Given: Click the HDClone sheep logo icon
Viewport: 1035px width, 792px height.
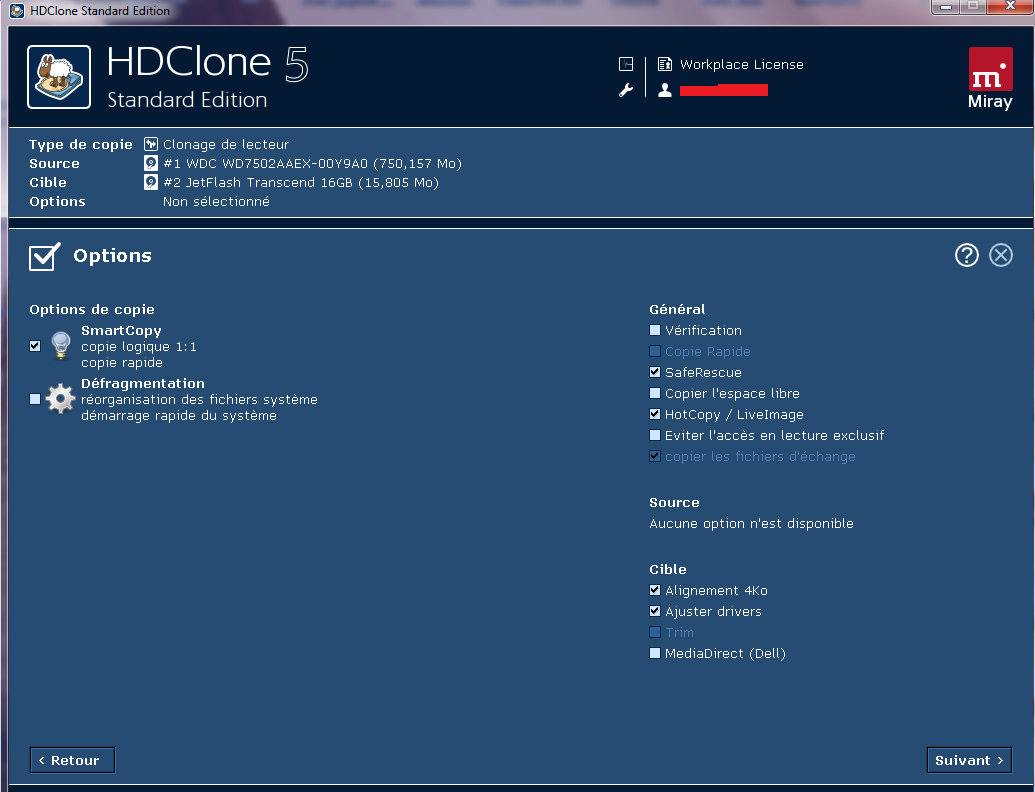Looking at the screenshot, I should (x=59, y=77).
